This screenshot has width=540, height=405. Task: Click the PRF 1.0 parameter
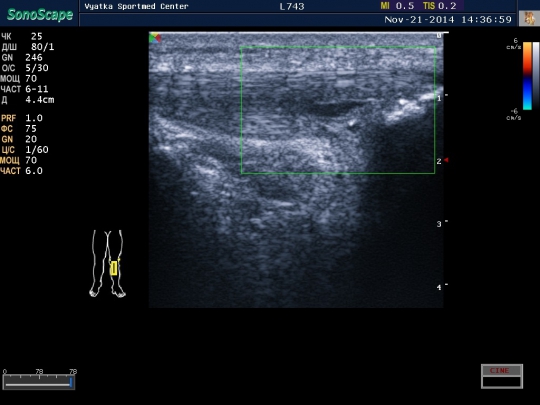point(21,118)
